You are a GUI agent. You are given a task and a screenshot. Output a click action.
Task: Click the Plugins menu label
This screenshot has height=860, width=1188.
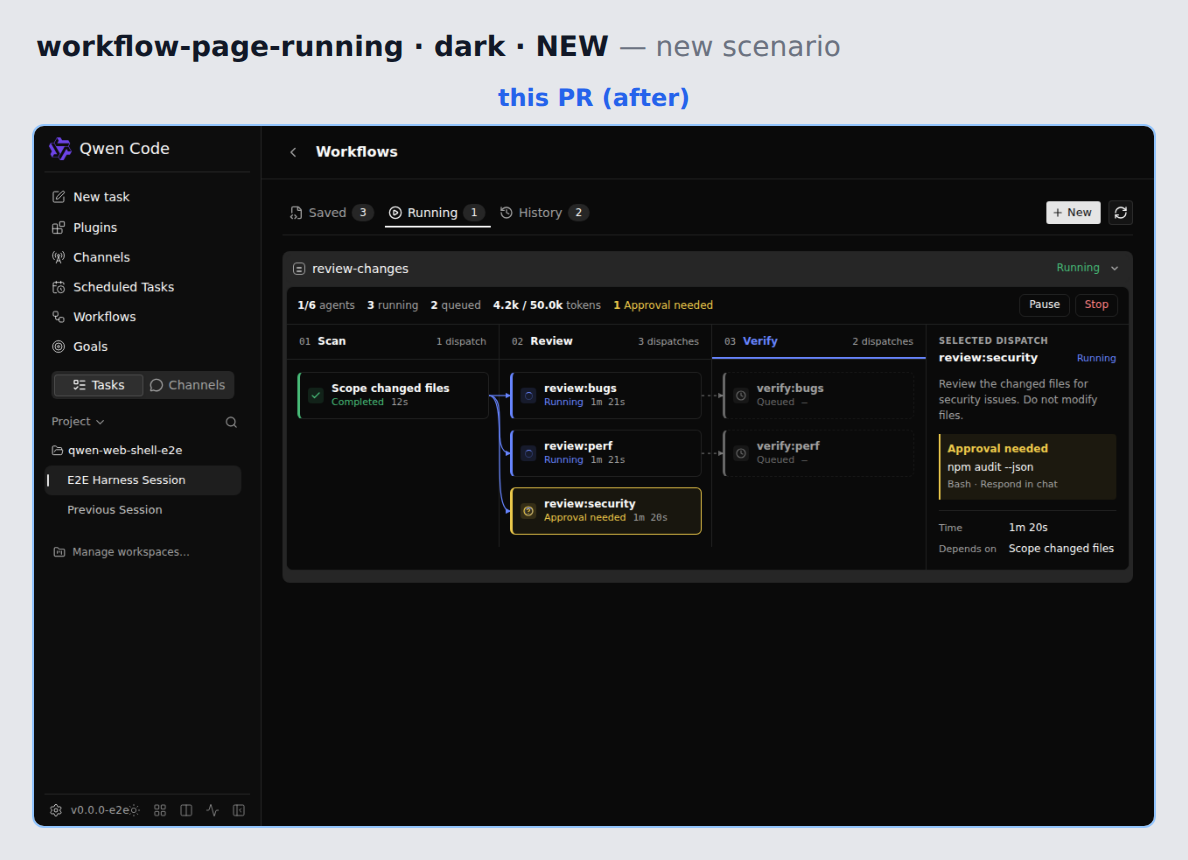(x=95, y=227)
